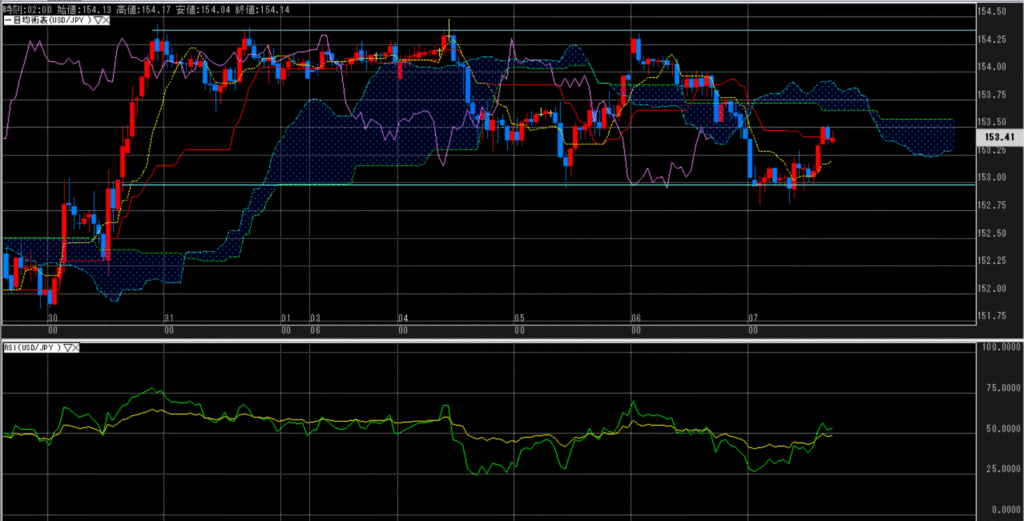
Task: Click the 154.50 price axis label
Action: 992,11
